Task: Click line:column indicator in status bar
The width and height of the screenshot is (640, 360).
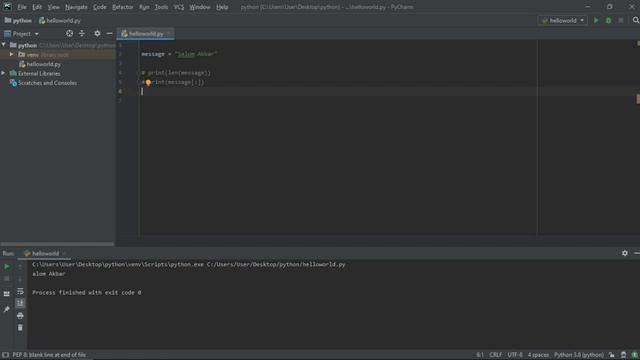Action: click(480, 355)
